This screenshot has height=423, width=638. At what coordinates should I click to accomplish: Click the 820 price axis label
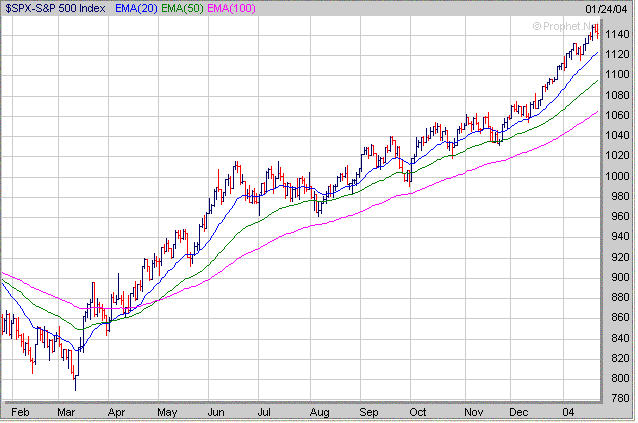pyautogui.click(x=620, y=358)
